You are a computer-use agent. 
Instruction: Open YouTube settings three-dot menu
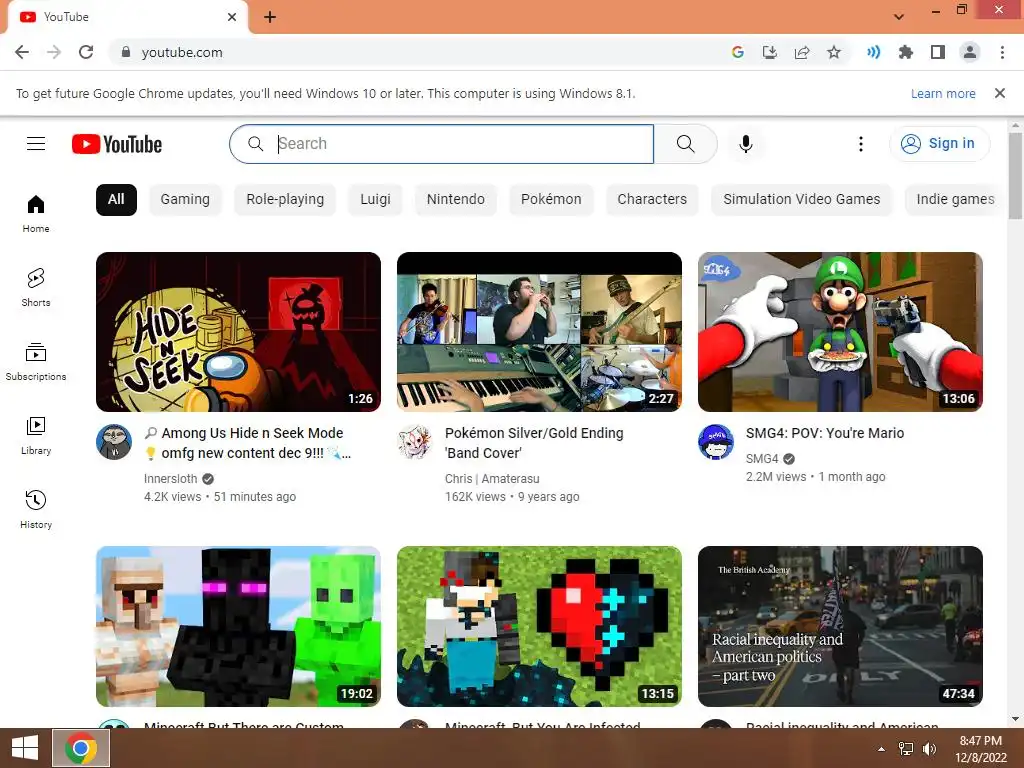click(861, 144)
